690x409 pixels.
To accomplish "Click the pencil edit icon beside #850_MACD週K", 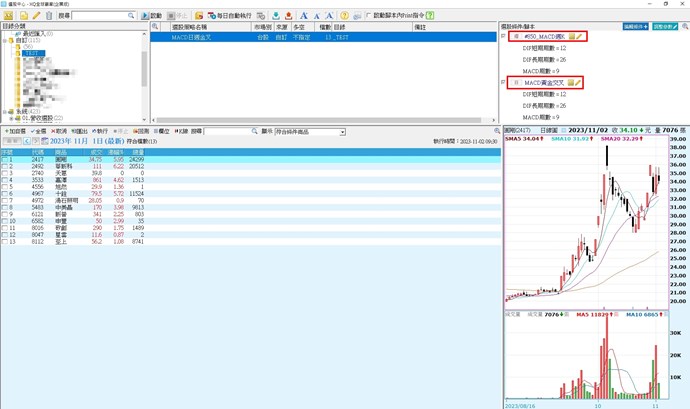I will [x=579, y=36].
